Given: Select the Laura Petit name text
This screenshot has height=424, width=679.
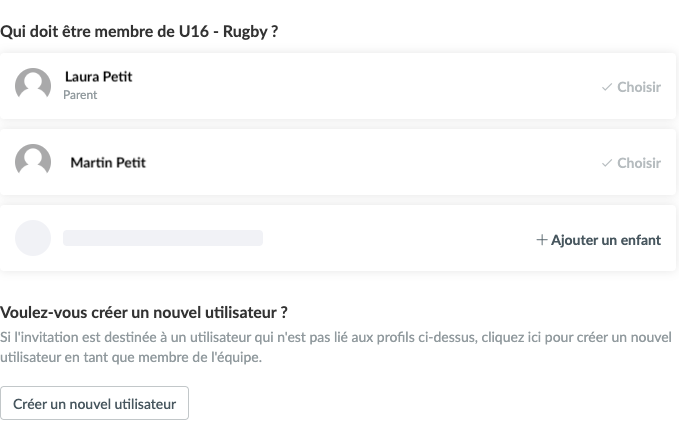Looking at the screenshot, I should click(98, 77).
